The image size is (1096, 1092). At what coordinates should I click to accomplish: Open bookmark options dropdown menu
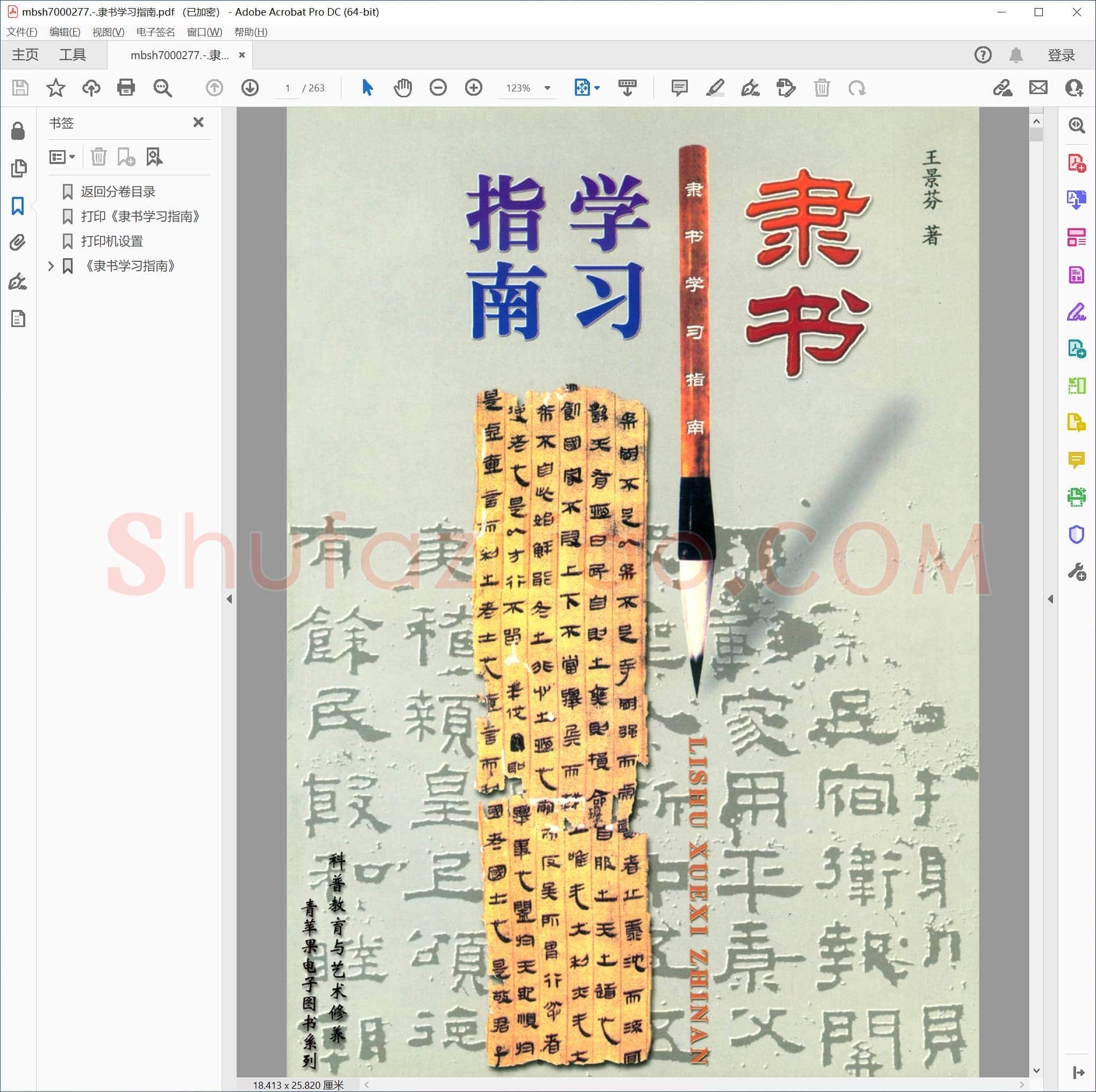(62, 157)
